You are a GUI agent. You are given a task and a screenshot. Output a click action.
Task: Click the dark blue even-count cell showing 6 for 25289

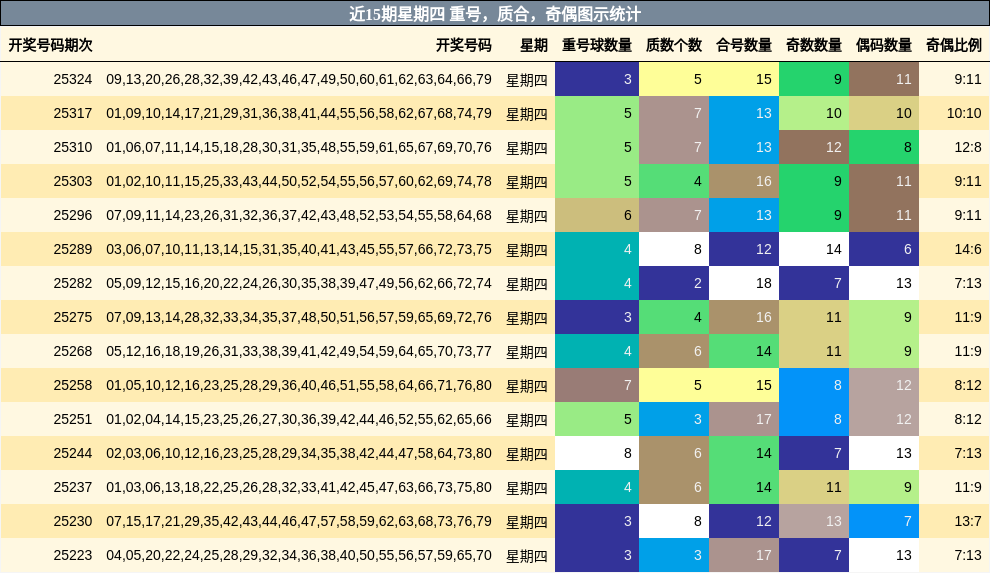point(884,249)
